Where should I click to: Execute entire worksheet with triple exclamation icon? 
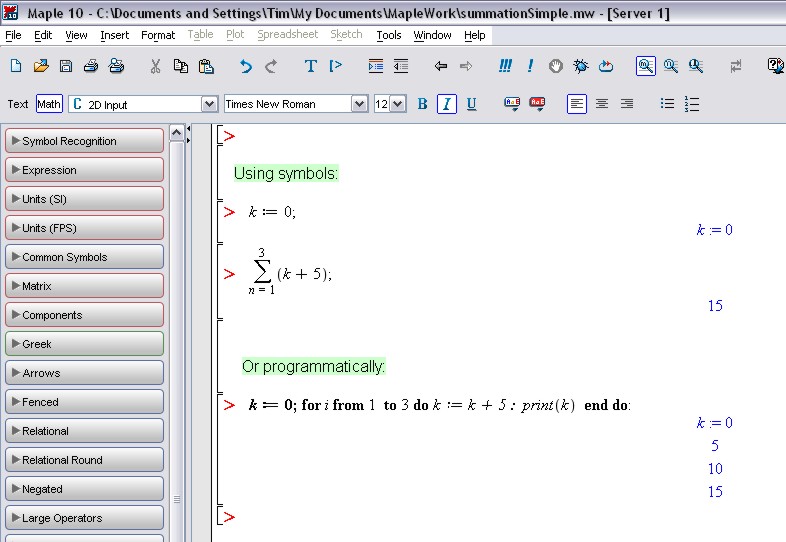click(505, 66)
